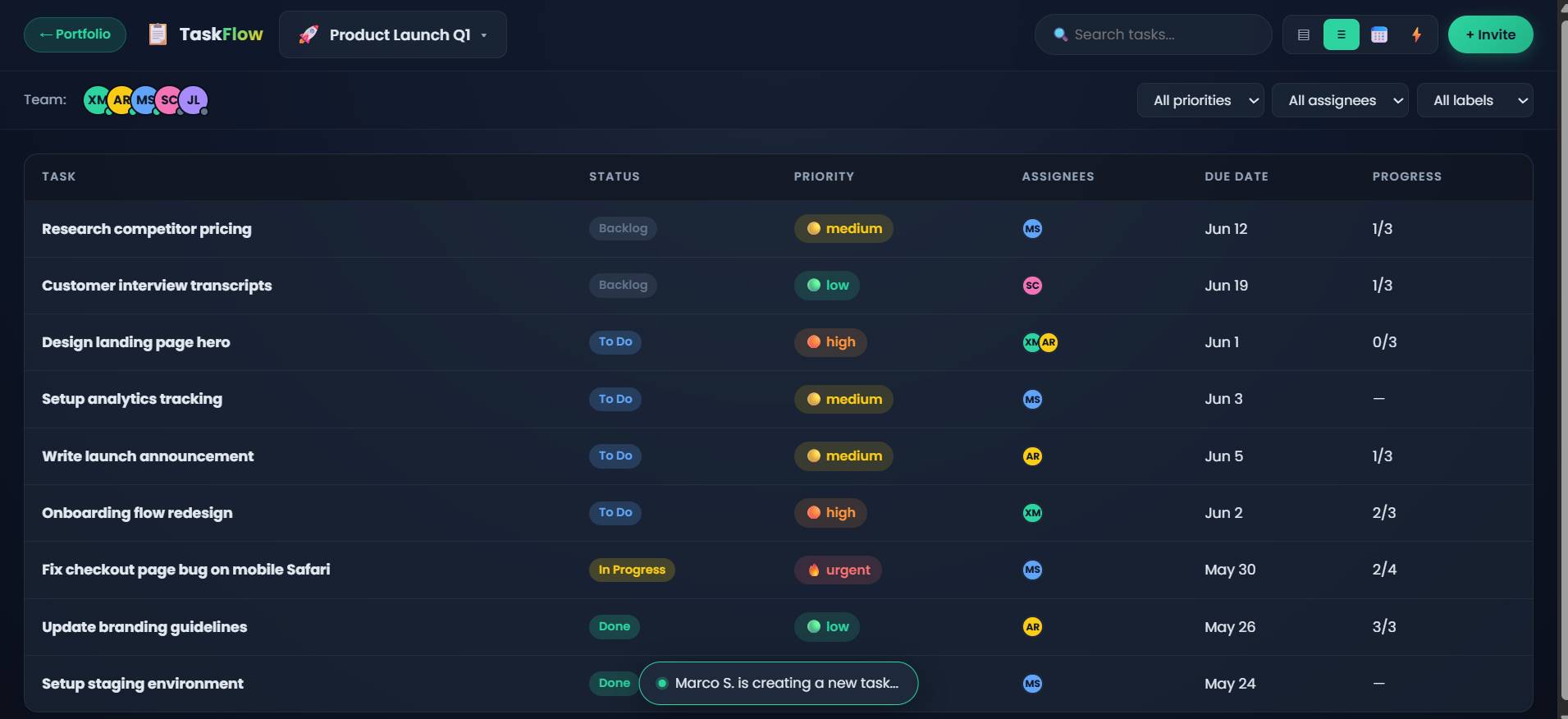Sort by the PROGRESS column header
The width and height of the screenshot is (1568, 719).
coord(1407,176)
